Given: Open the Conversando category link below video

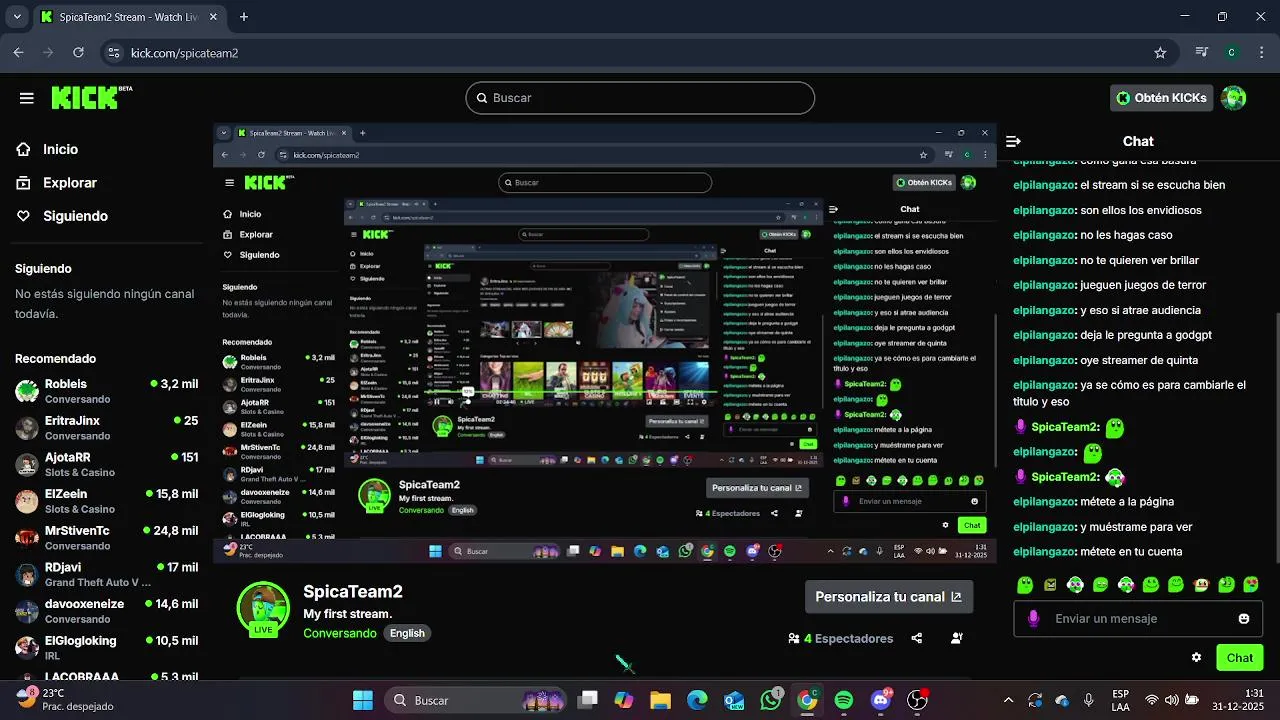Looking at the screenshot, I should 340,633.
